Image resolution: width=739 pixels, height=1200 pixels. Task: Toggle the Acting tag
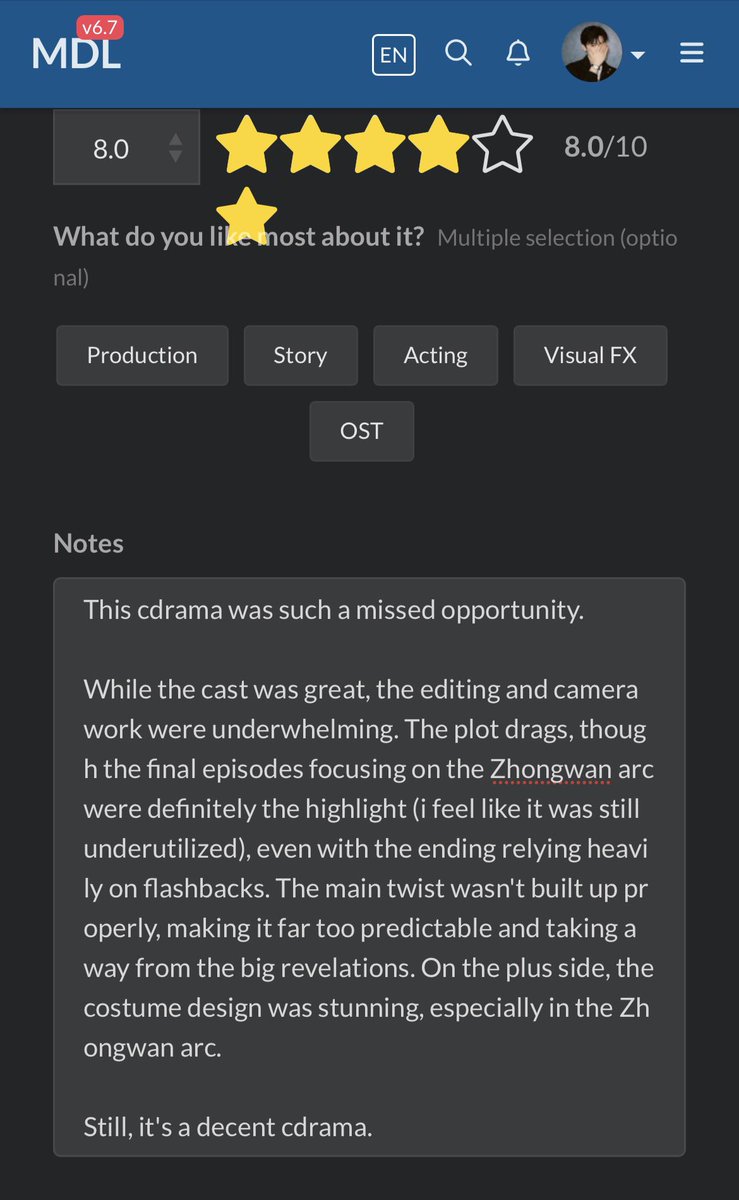(435, 355)
